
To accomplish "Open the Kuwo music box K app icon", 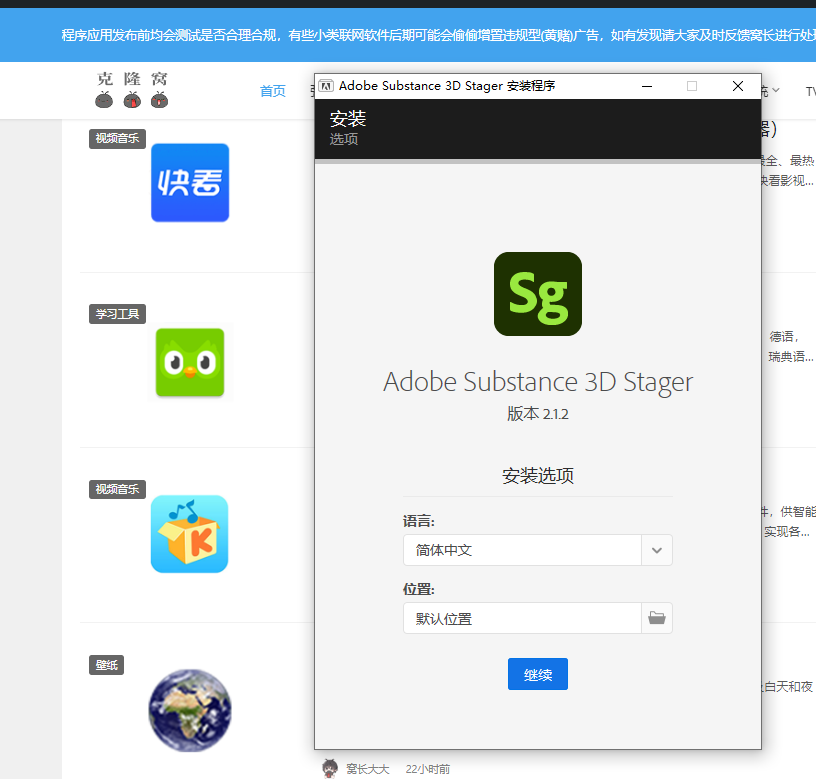I will [189, 534].
